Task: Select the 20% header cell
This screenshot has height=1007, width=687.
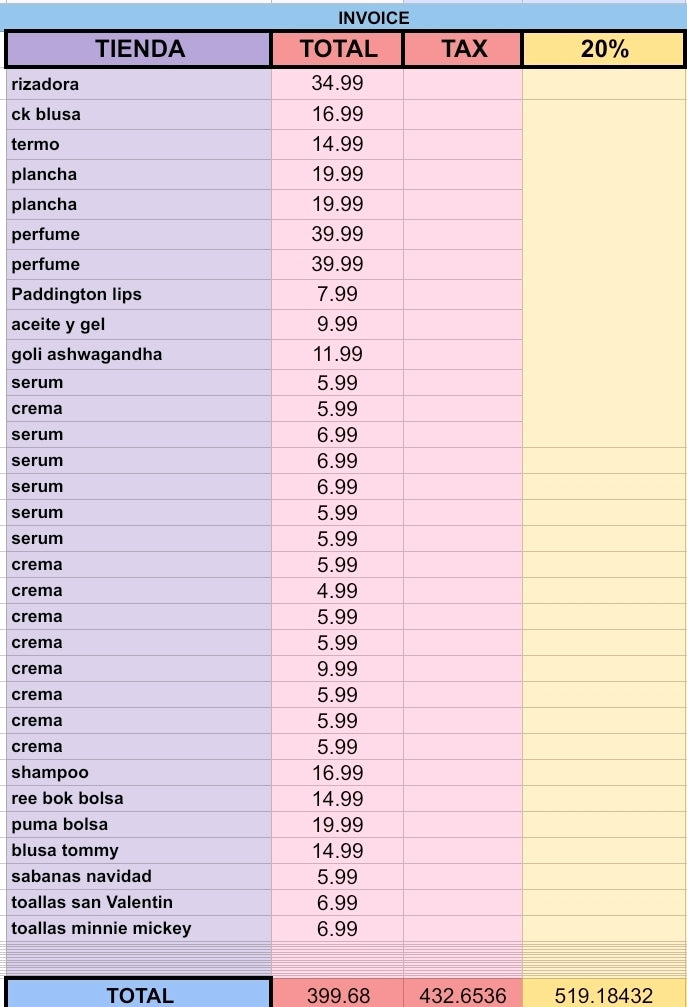Action: (x=604, y=49)
